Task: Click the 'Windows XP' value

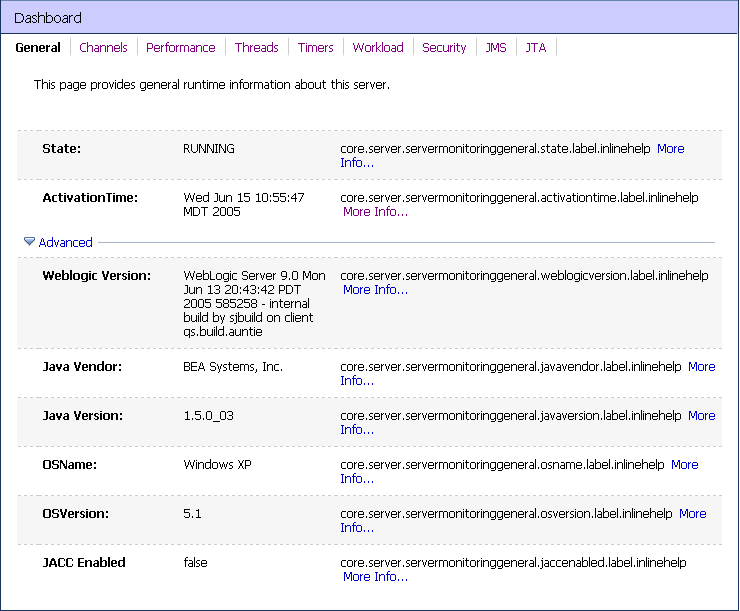Action: point(218,465)
